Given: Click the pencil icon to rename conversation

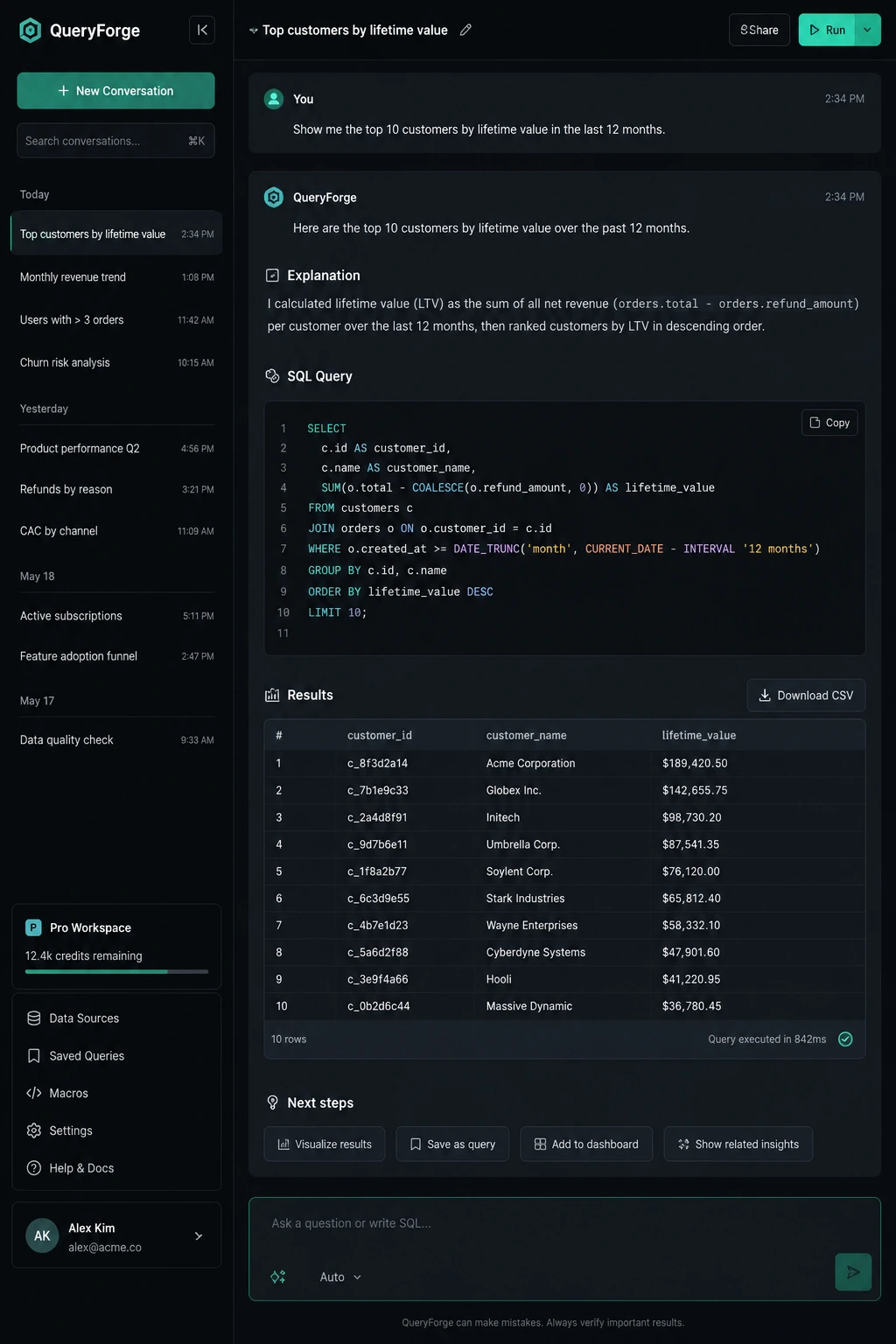Looking at the screenshot, I should point(465,30).
